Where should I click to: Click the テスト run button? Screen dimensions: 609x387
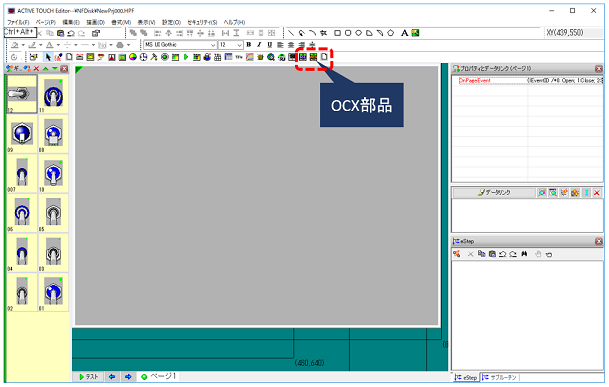coord(88,377)
